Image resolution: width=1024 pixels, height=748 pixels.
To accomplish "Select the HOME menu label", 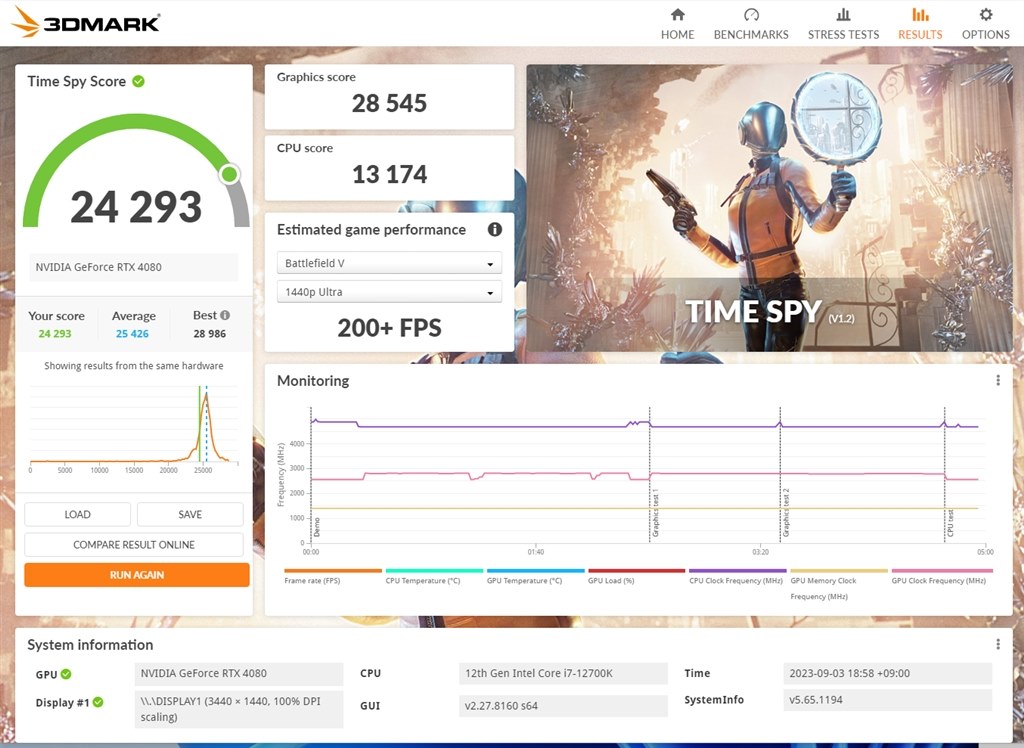I will [677, 35].
